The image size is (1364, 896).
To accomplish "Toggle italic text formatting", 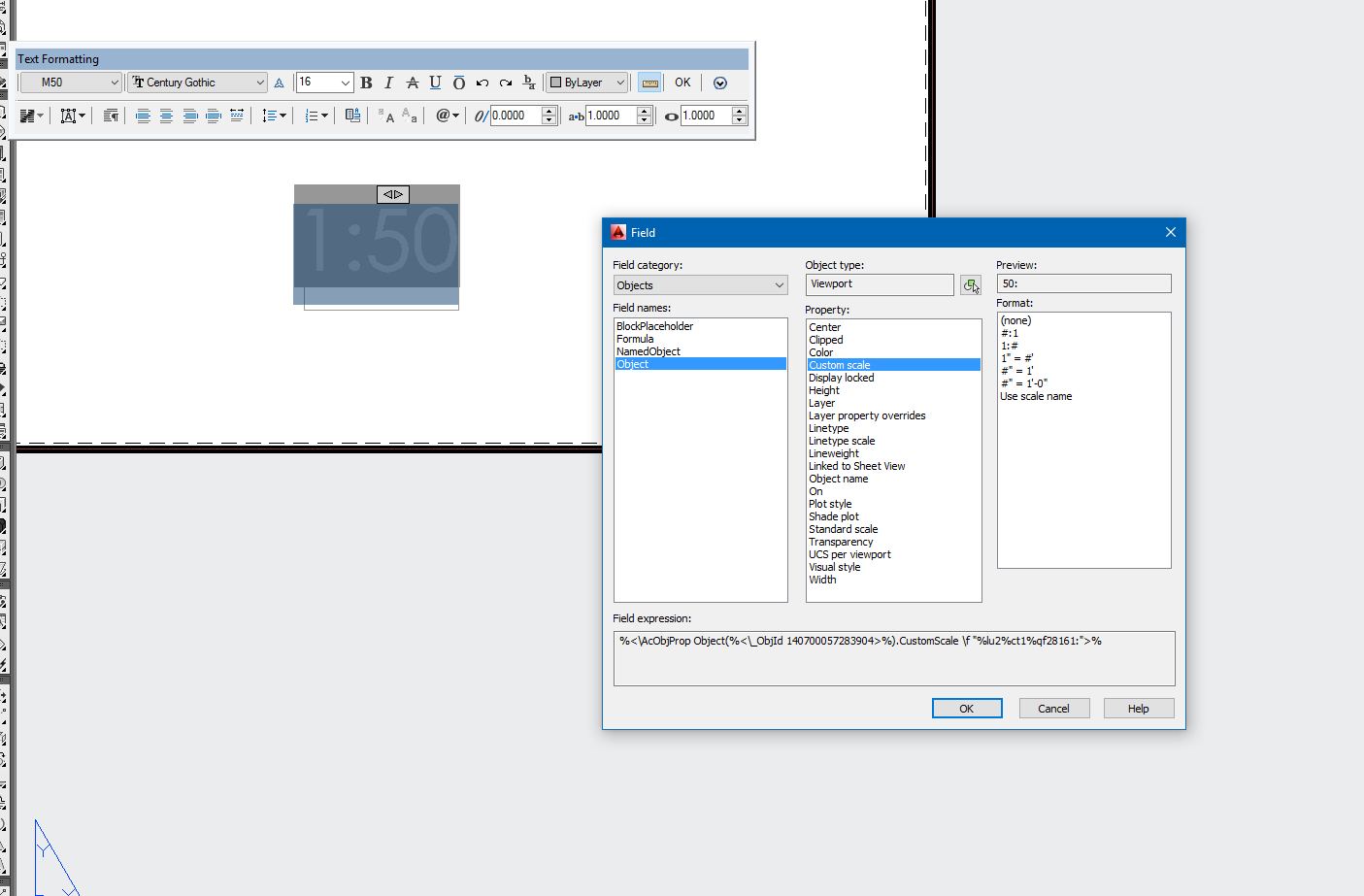I will tap(388, 83).
